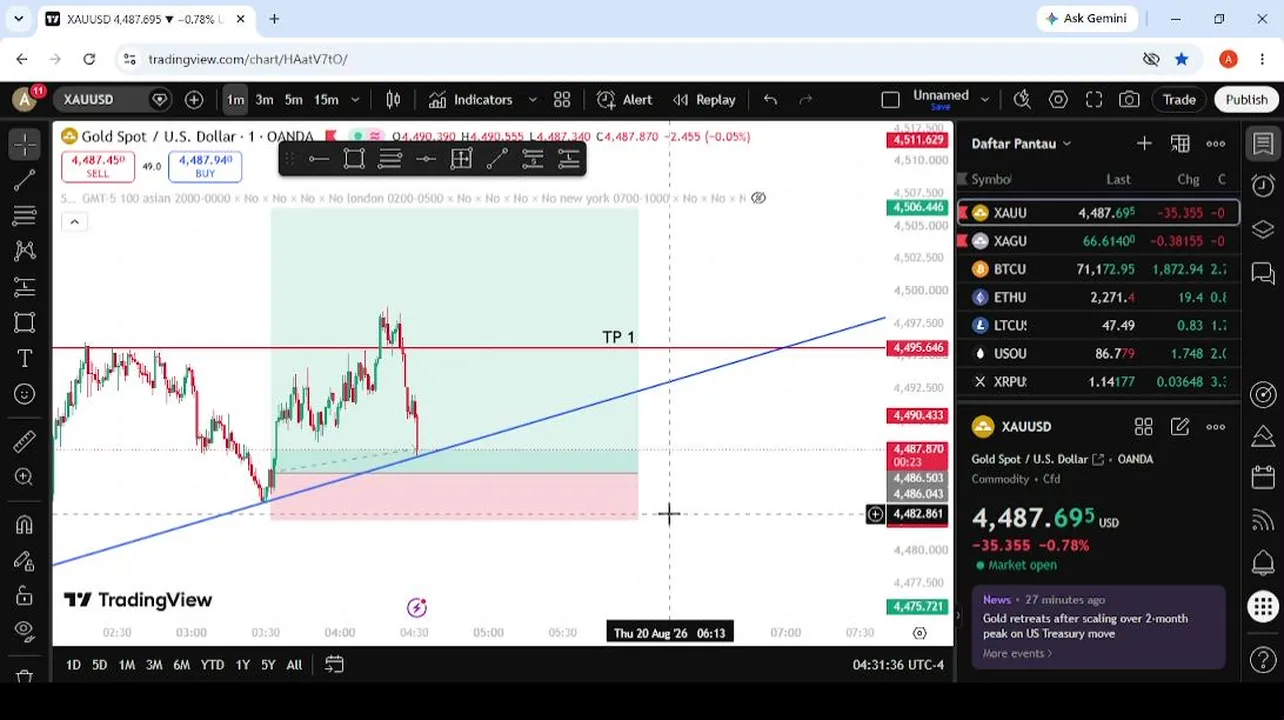1284x720 pixels.
Task: Open watchlist three-dot more menu
Action: coord(1216,144)
